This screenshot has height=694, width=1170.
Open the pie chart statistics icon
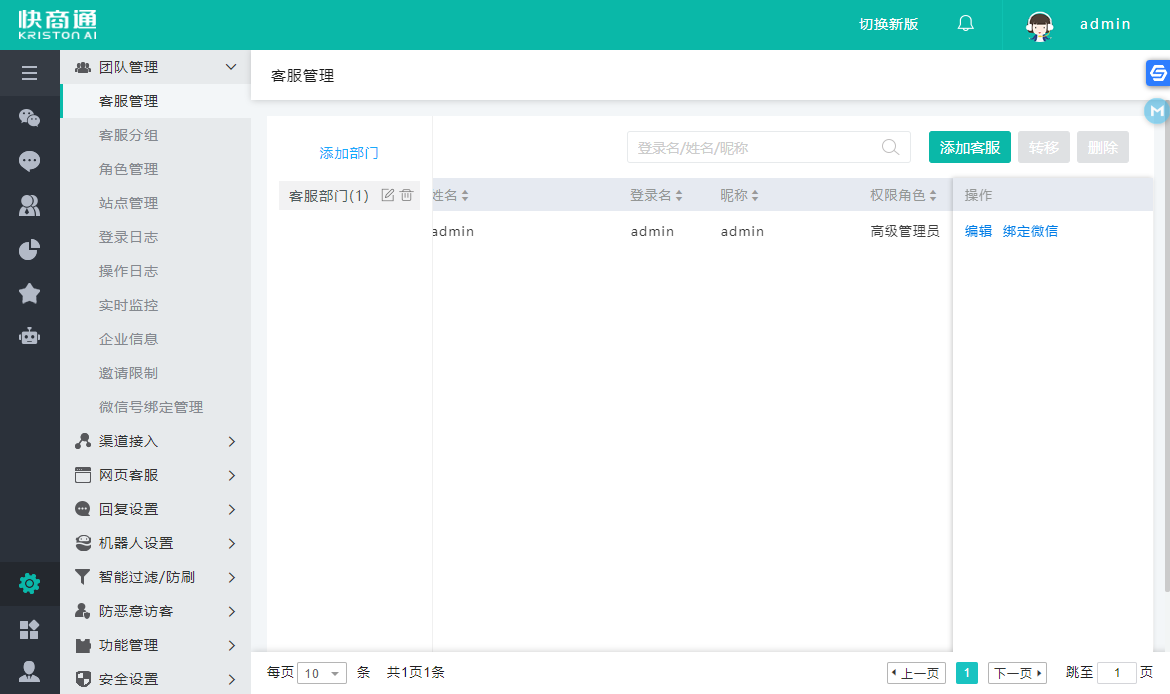click(29, 249)
